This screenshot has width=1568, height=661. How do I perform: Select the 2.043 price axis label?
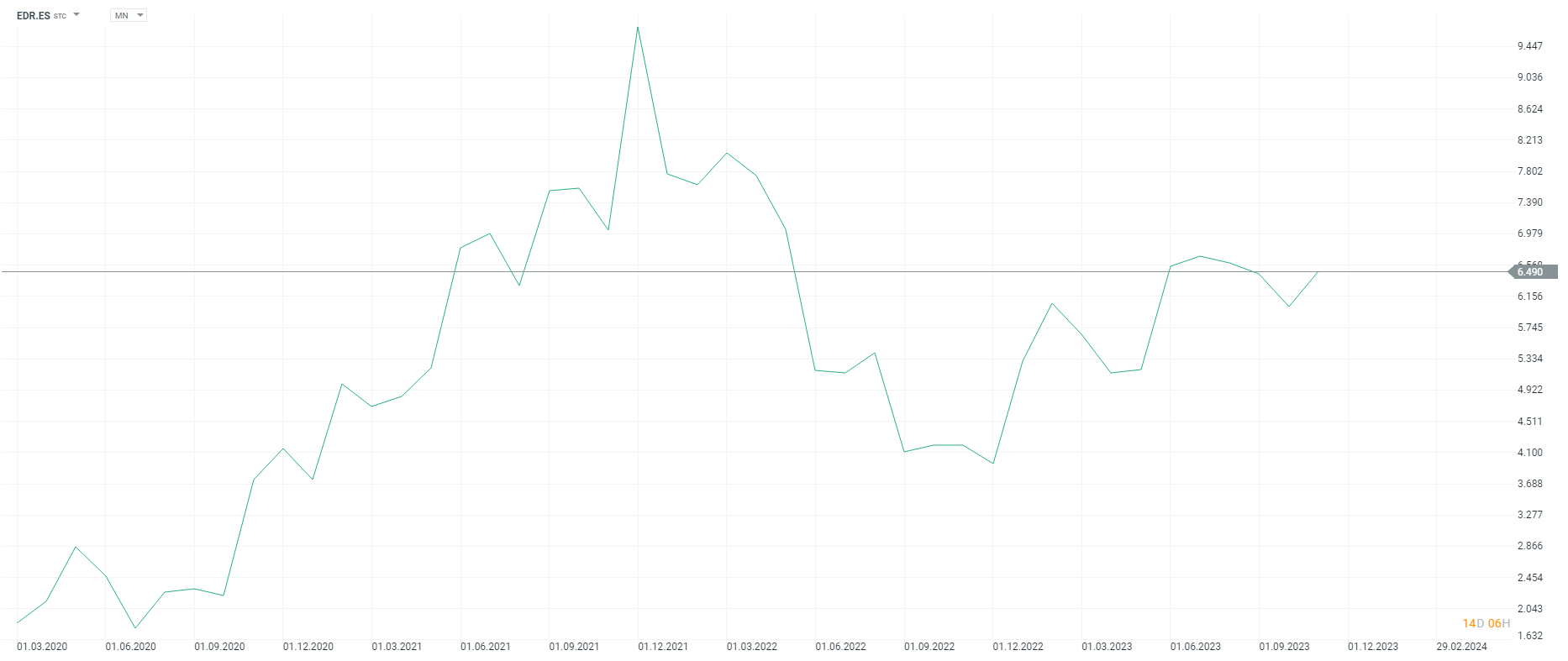(x=1530, y=609)
